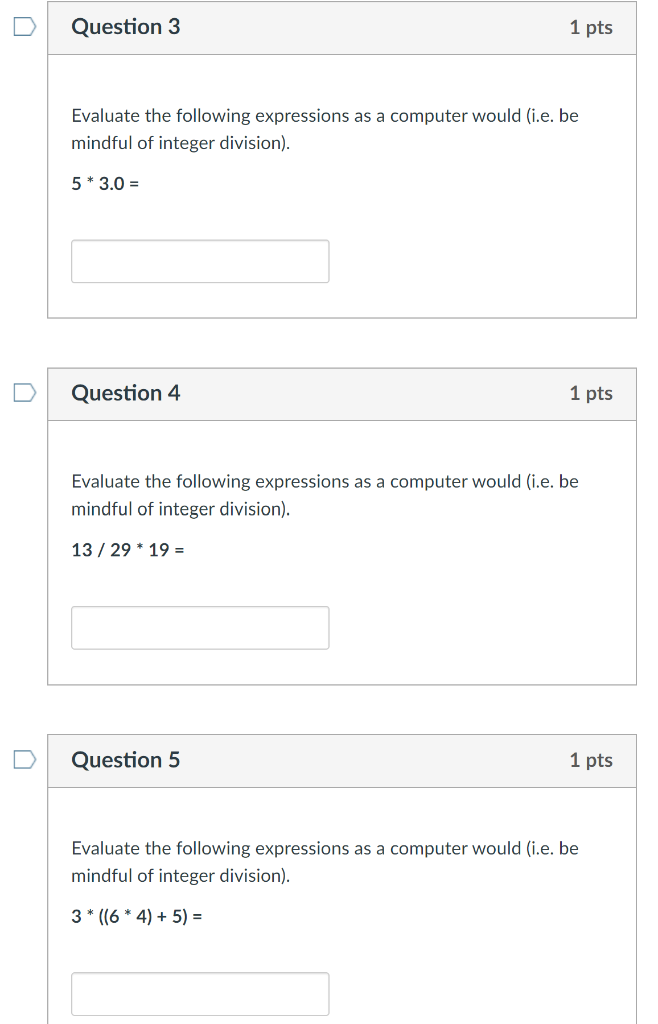Screen dimensions: 658x1024
Task: Click the 1 pts label on Question 3
Action: click(591, 28)
